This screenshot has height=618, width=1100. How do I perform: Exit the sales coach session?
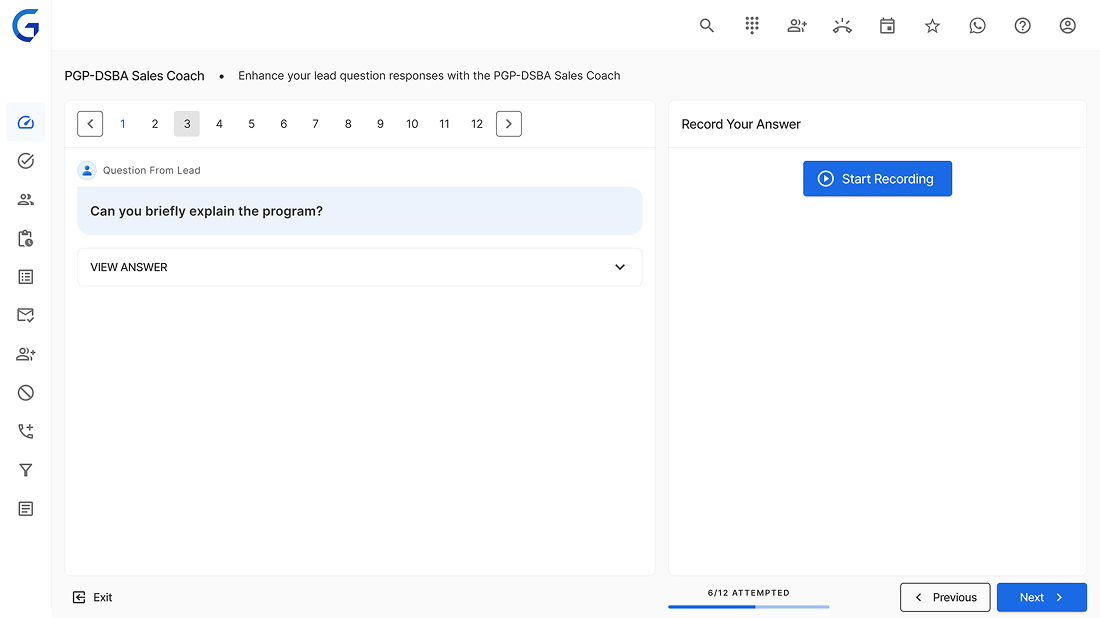coord(93,597)
